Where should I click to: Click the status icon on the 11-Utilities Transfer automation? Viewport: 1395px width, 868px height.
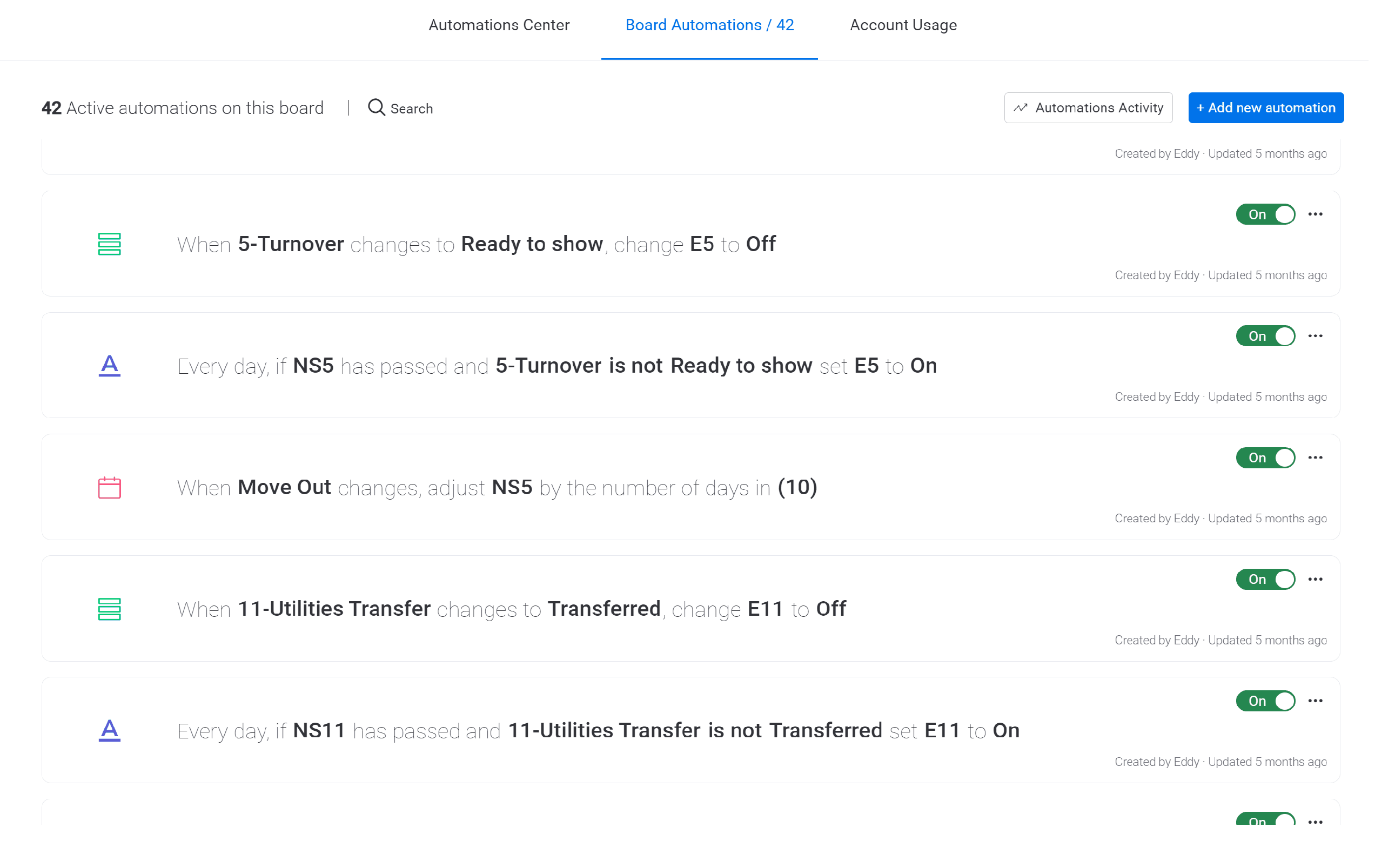pyautogui.click(x=110, y=609)
